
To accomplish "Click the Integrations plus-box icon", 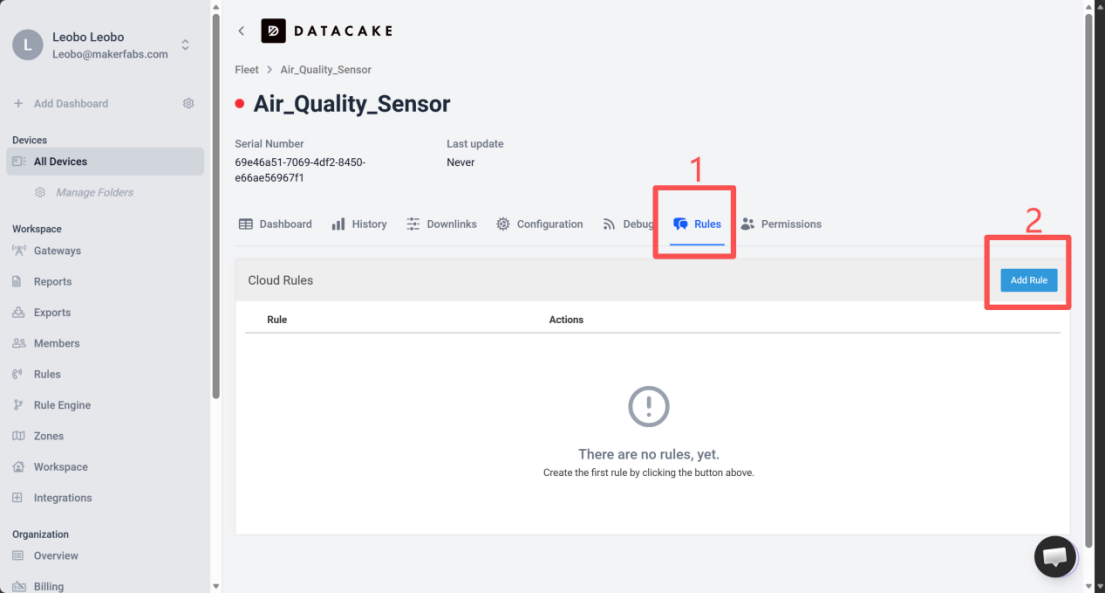I will (18, 498).
